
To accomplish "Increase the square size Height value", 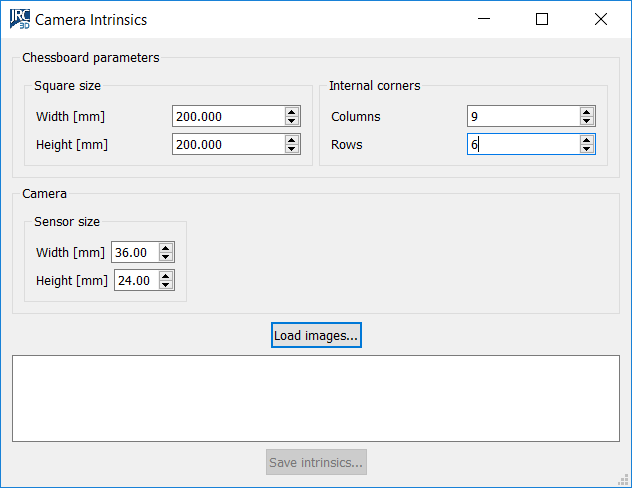I will [x=292, y=140].
